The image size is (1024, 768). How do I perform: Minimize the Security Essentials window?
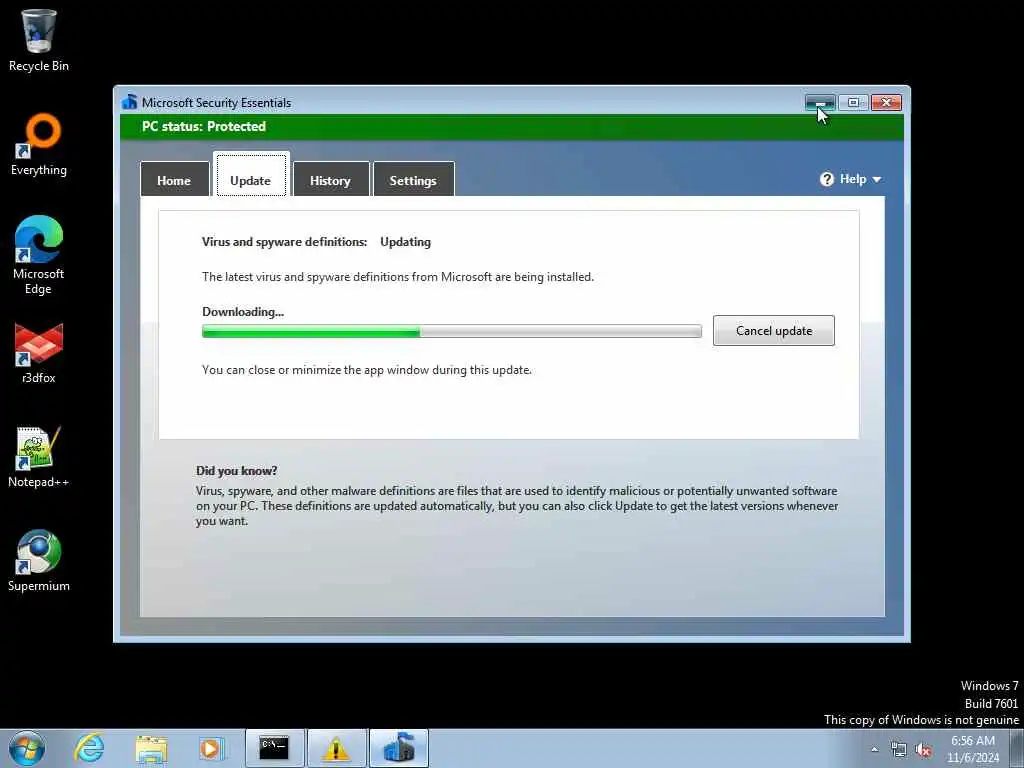pyautogui.click(x=820, y=103)
